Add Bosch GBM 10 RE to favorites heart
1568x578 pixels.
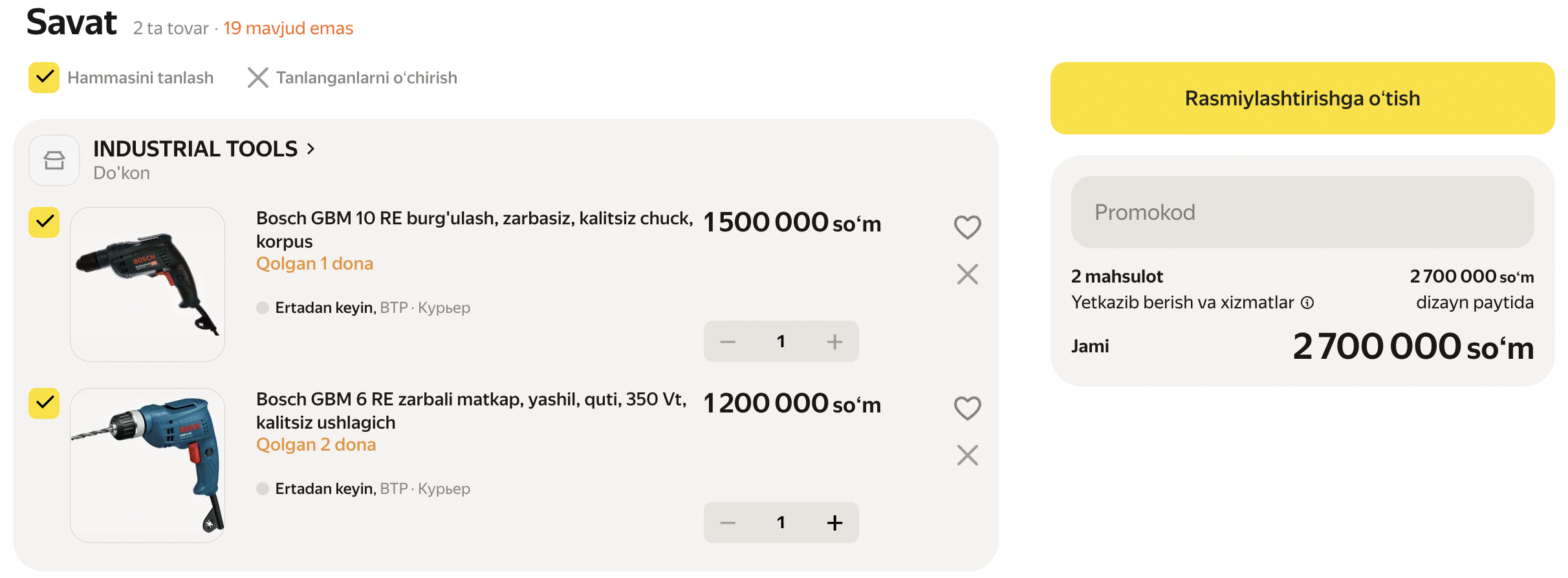pyautogui.click(x=967, y=227)
